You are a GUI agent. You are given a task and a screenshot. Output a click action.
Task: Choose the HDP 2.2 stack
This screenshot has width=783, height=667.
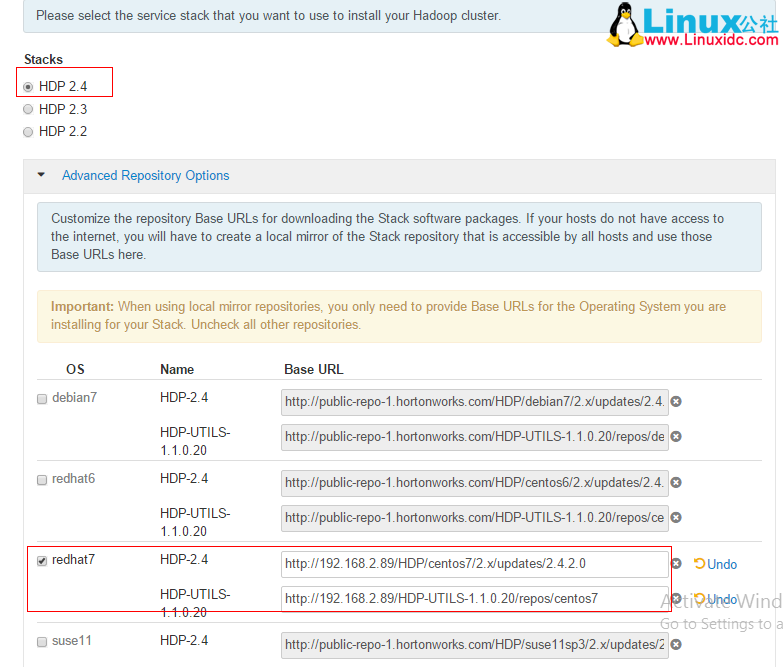(28, 131)
